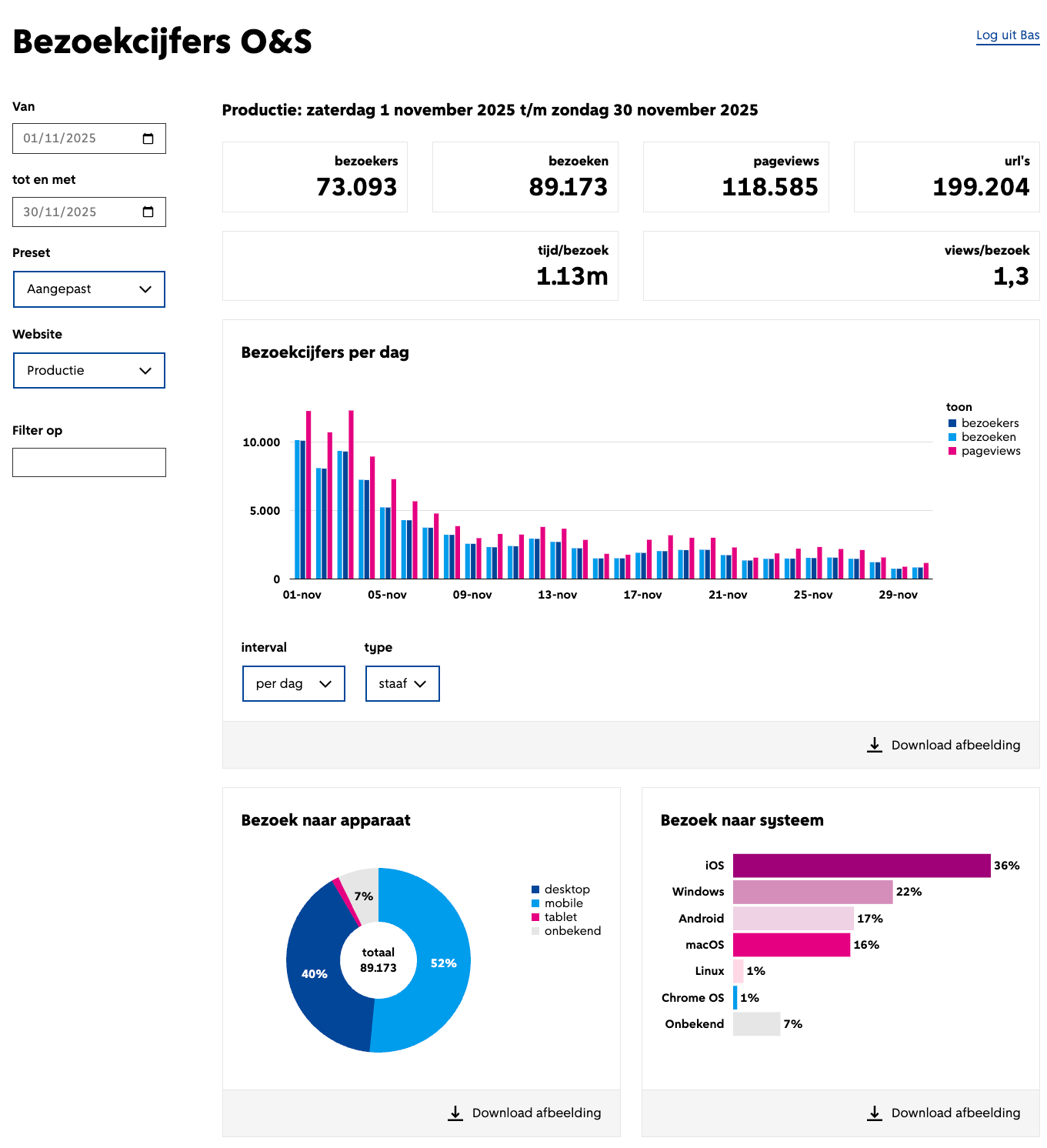Click the Filter op text field

coord(89,462)
